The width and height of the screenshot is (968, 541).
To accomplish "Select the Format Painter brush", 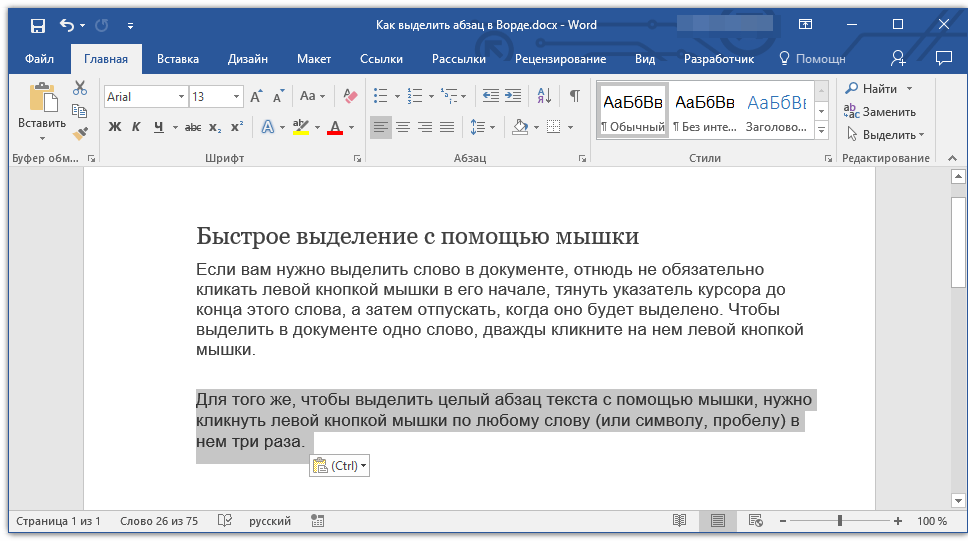I will (80, 132).
